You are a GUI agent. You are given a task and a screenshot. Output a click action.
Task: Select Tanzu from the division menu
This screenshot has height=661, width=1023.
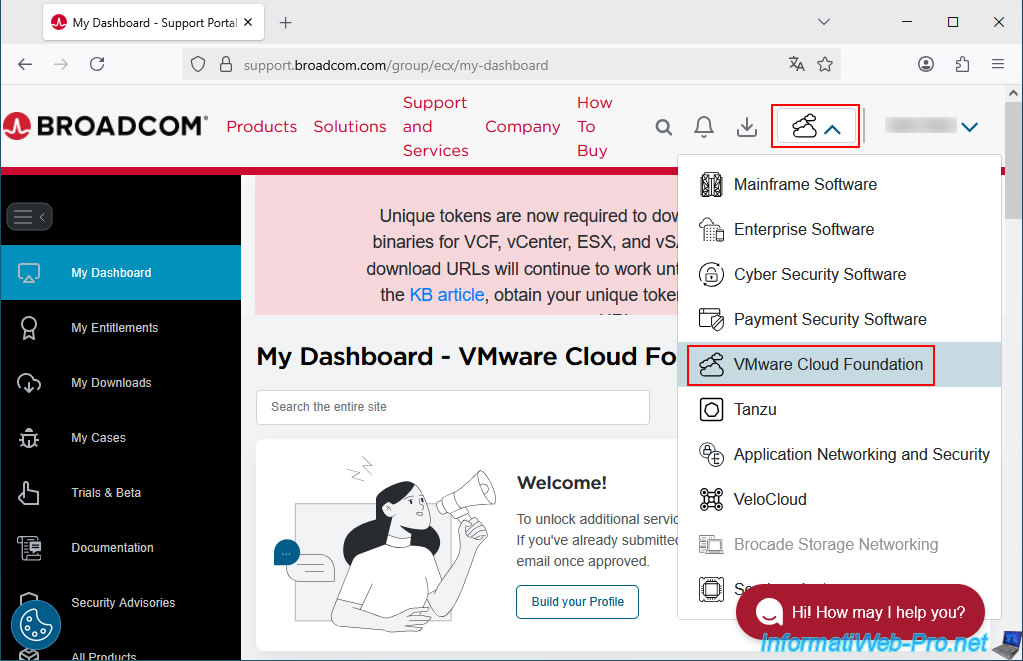tap(755, 409)
